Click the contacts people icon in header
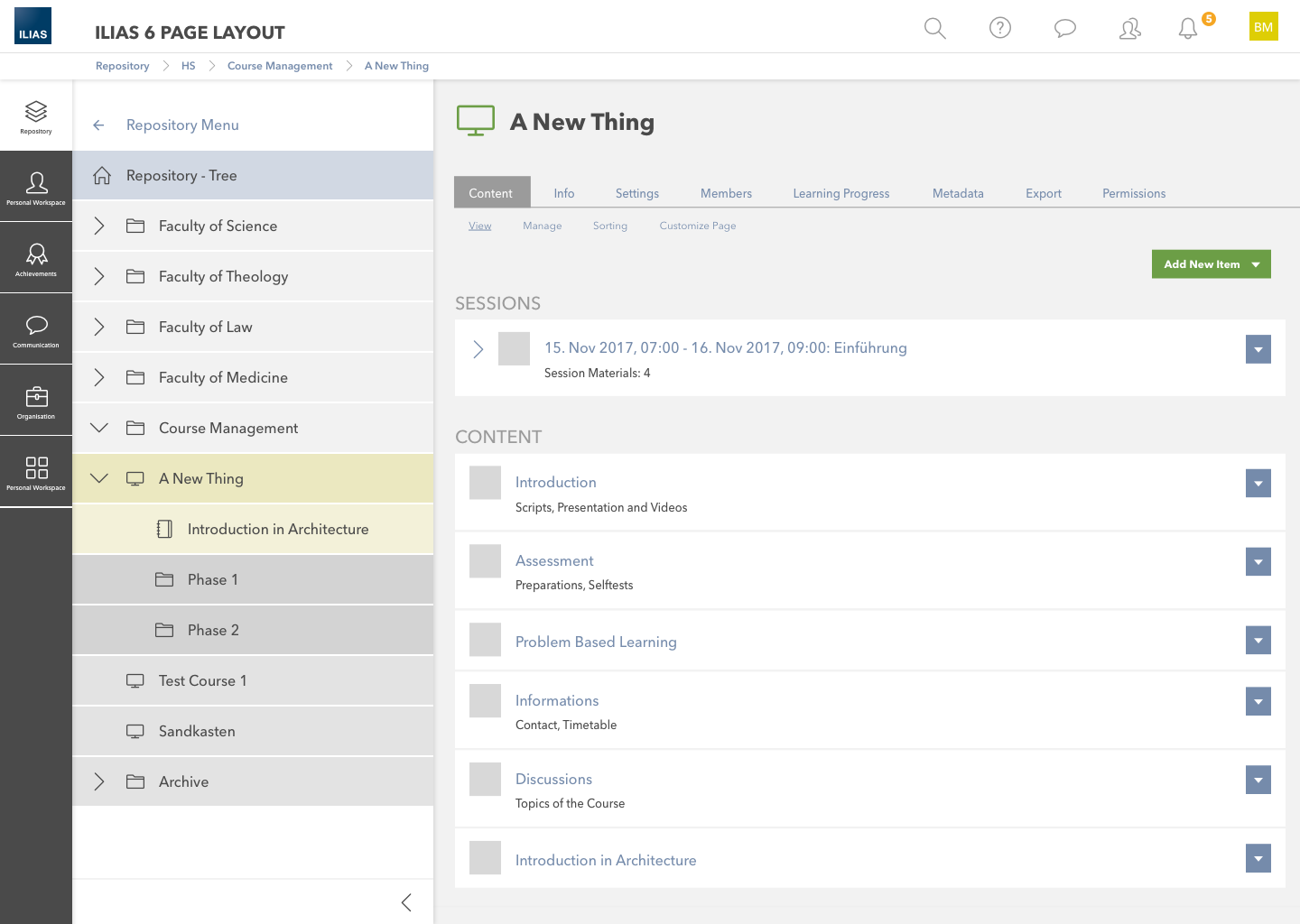 (1129, 29)
